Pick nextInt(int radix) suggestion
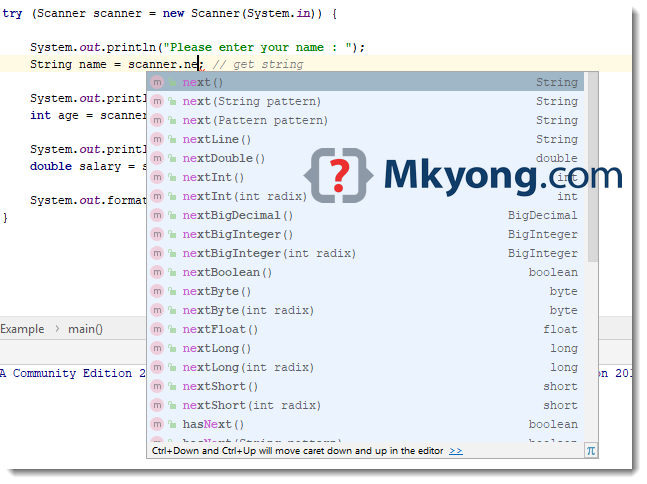Screen dimensions: 647x484 (366, 196)
